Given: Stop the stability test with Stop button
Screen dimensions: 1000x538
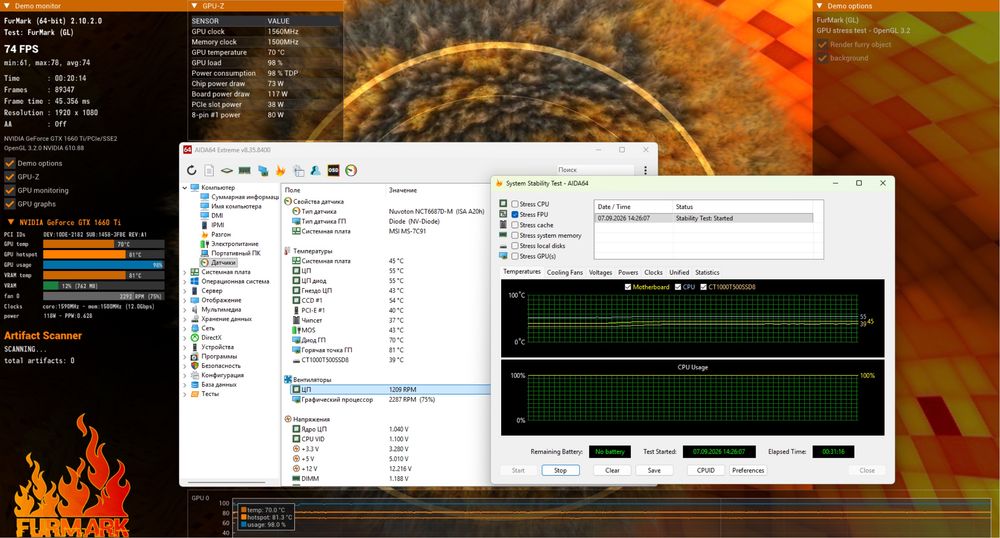Looking at the screenshot, I should pyautogui.click(x=561, y=470).
